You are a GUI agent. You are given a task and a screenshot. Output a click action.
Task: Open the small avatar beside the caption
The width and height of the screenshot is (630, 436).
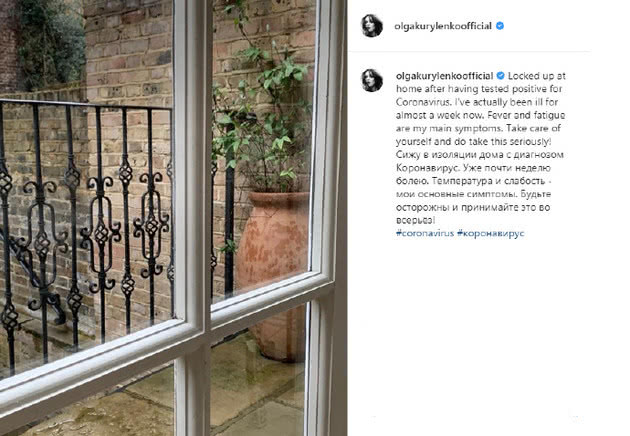point(372,80)
